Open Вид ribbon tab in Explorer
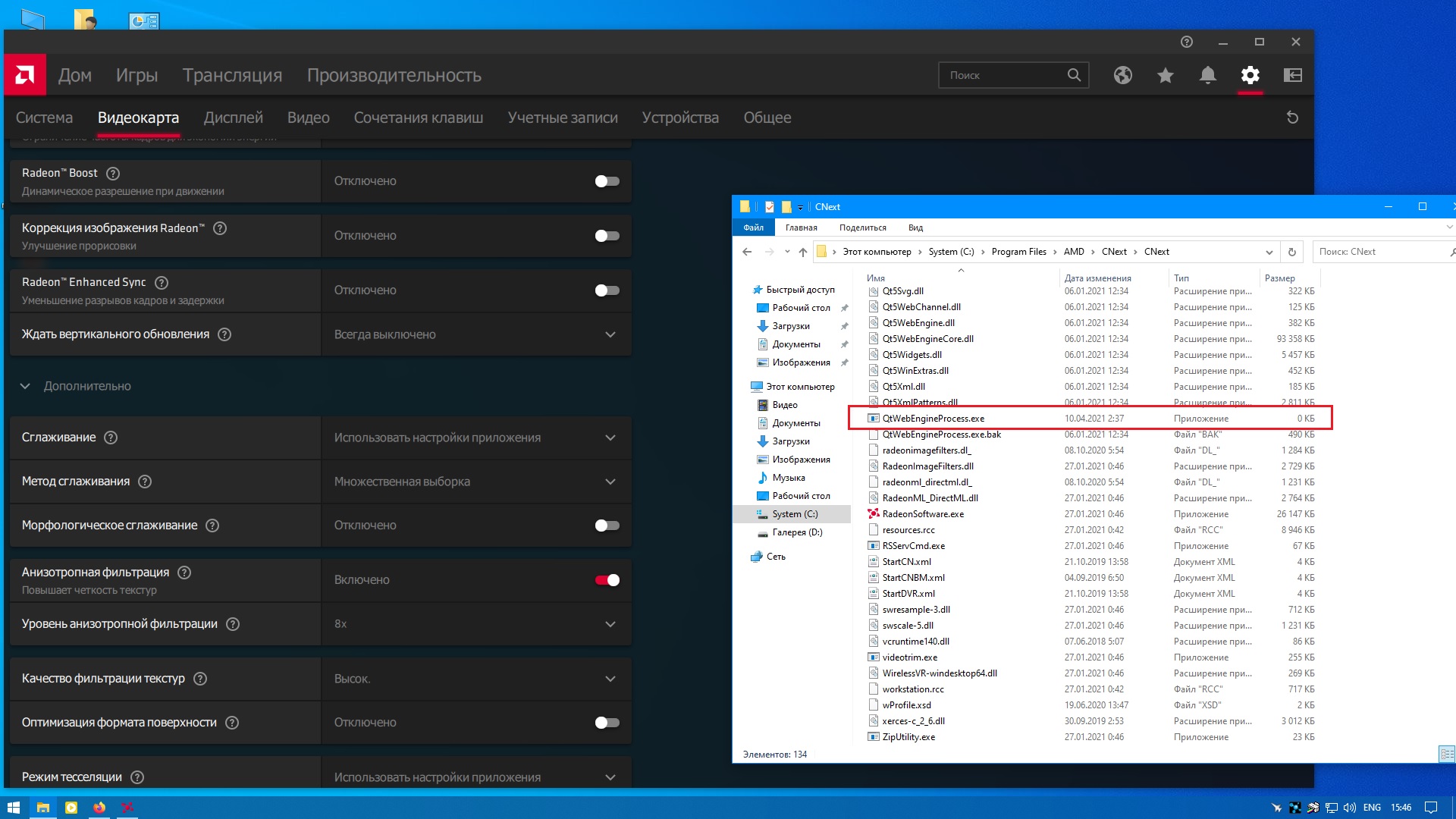This screenshot has height=819, width=1456. [x=915, y=227]
